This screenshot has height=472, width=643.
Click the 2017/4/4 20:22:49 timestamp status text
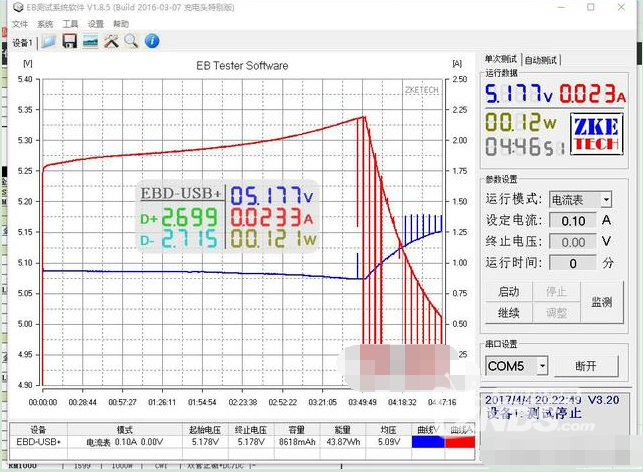point(533,400)
